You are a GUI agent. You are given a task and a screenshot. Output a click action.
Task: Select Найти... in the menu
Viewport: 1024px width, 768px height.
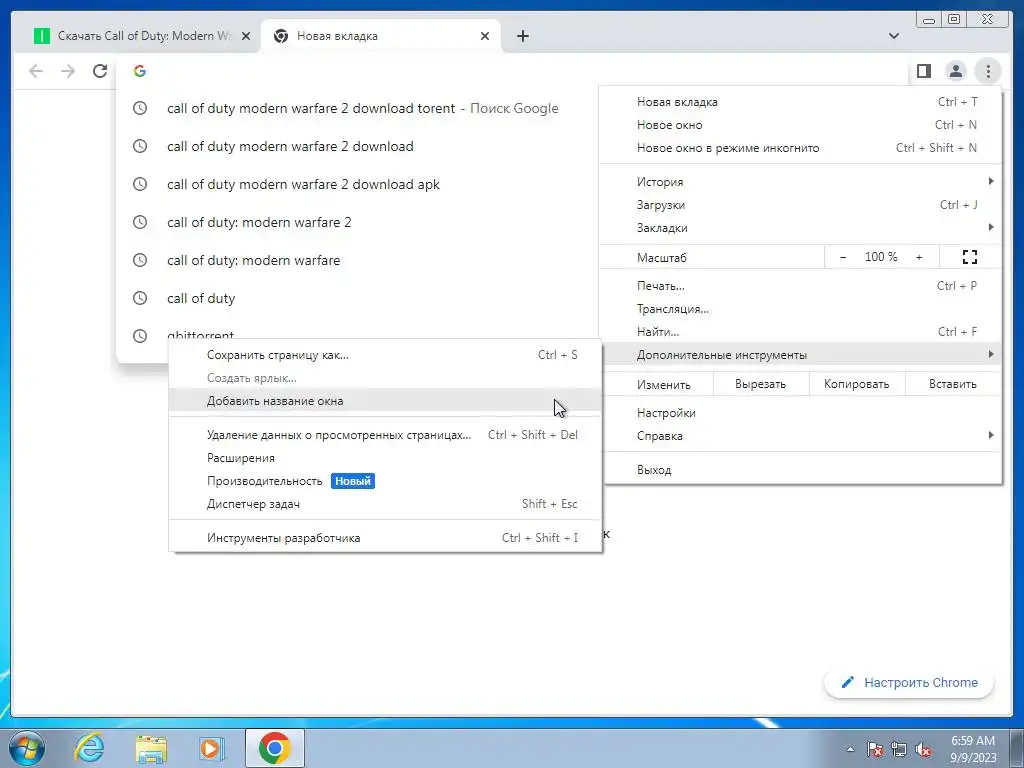801,331
